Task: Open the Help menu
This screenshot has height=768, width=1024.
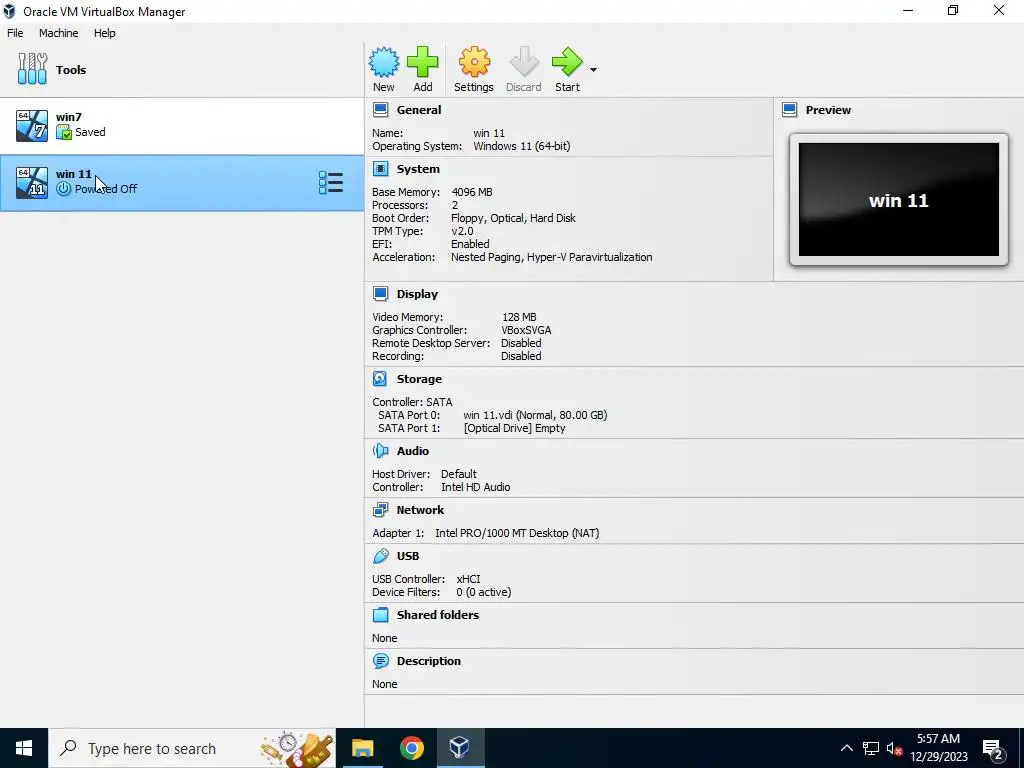Action: 104,33
